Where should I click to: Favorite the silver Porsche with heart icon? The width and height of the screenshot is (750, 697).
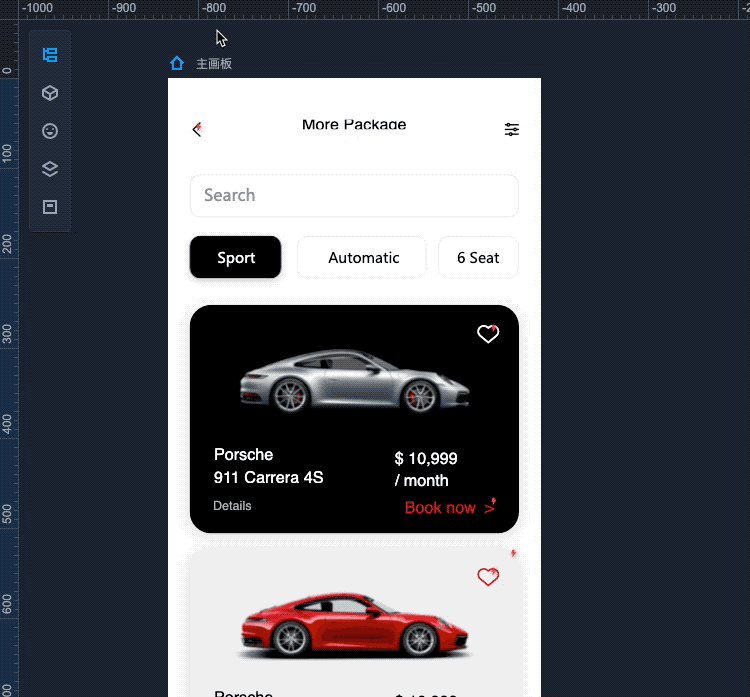[488, 334]
